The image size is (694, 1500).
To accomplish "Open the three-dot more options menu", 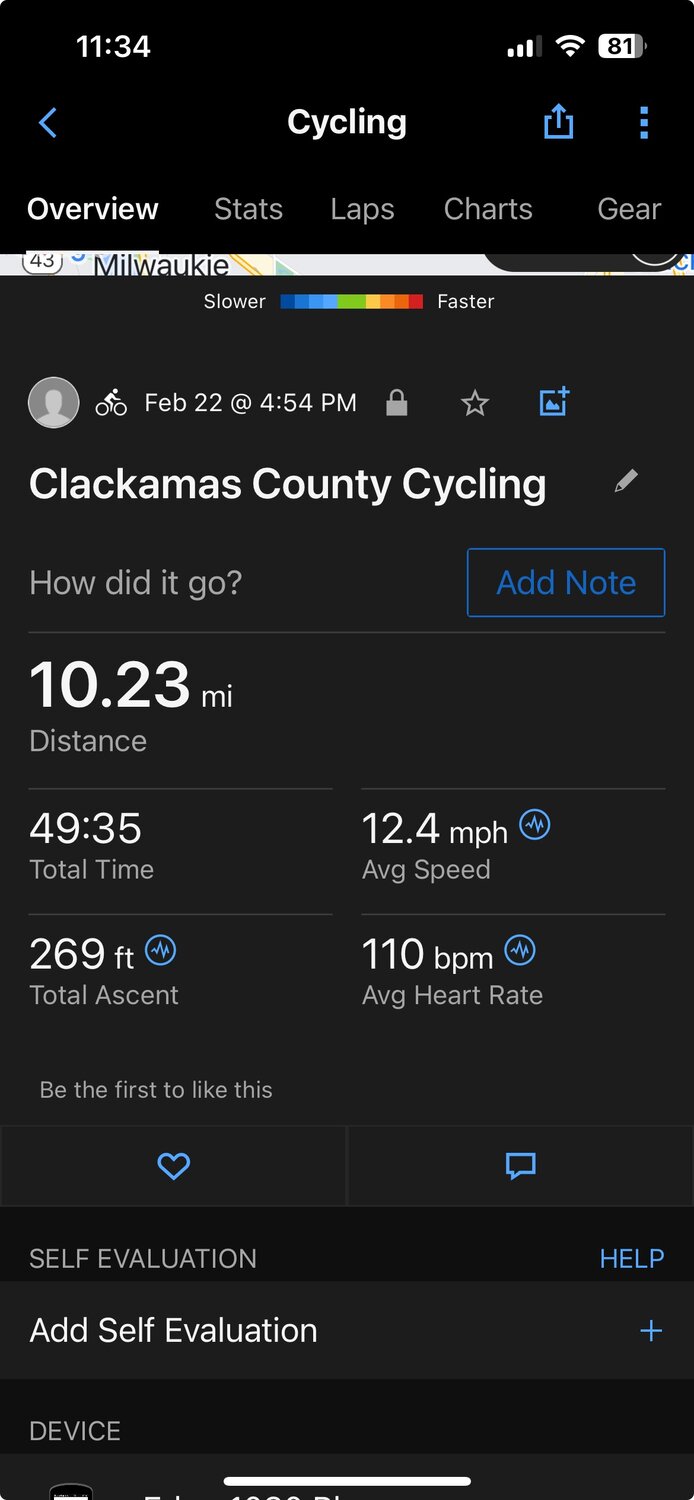I will (x=643, y=122).
